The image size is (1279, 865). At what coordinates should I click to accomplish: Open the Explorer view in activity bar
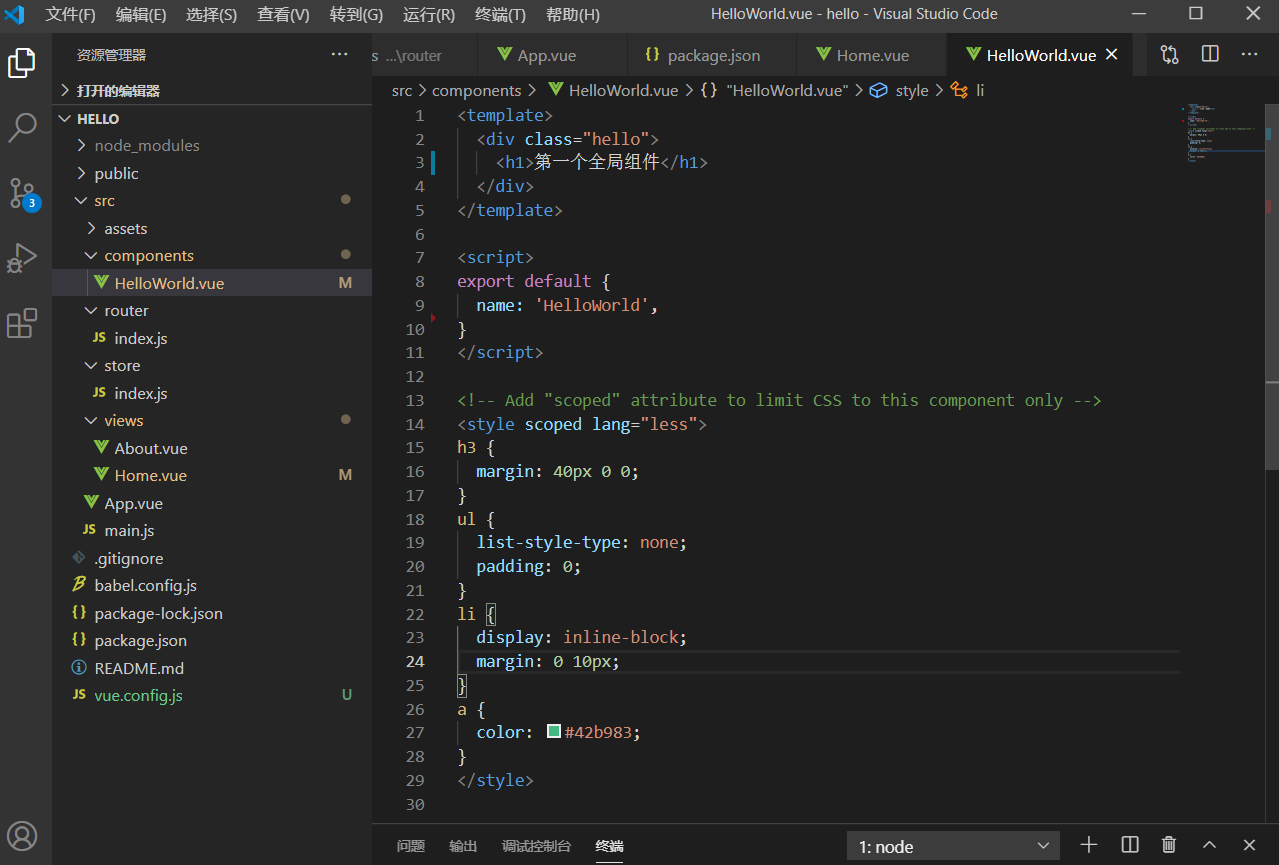22,63
